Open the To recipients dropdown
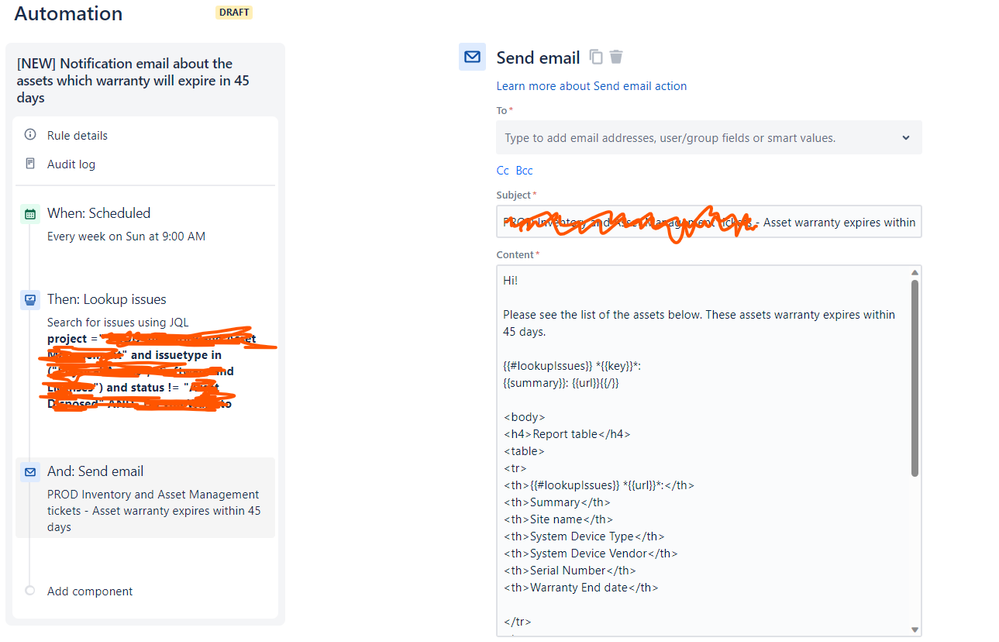 point(905,137)
